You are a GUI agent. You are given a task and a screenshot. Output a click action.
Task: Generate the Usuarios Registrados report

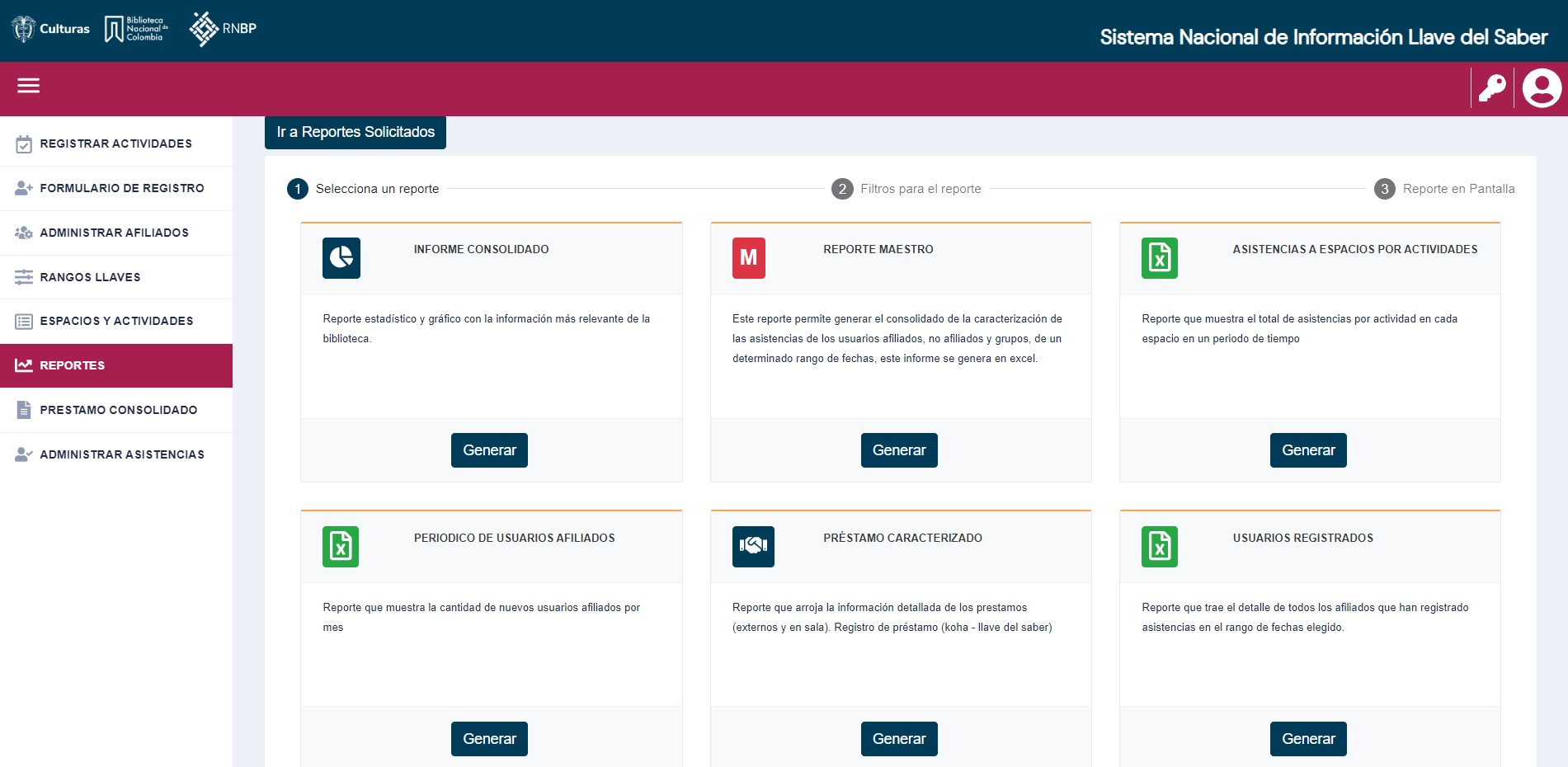click(x=1308, y=739)
